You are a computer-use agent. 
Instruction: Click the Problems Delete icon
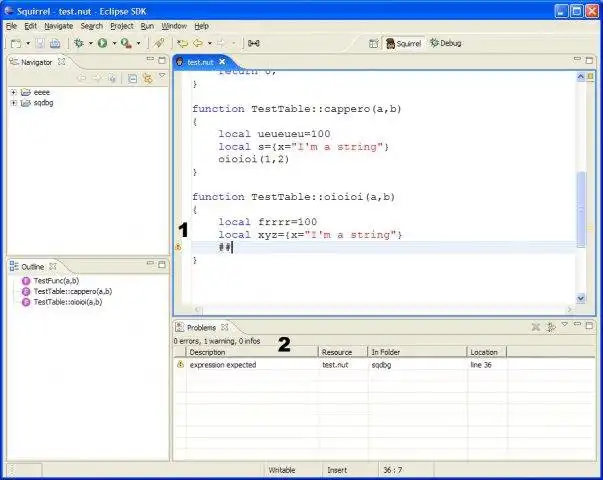(536, 327)
